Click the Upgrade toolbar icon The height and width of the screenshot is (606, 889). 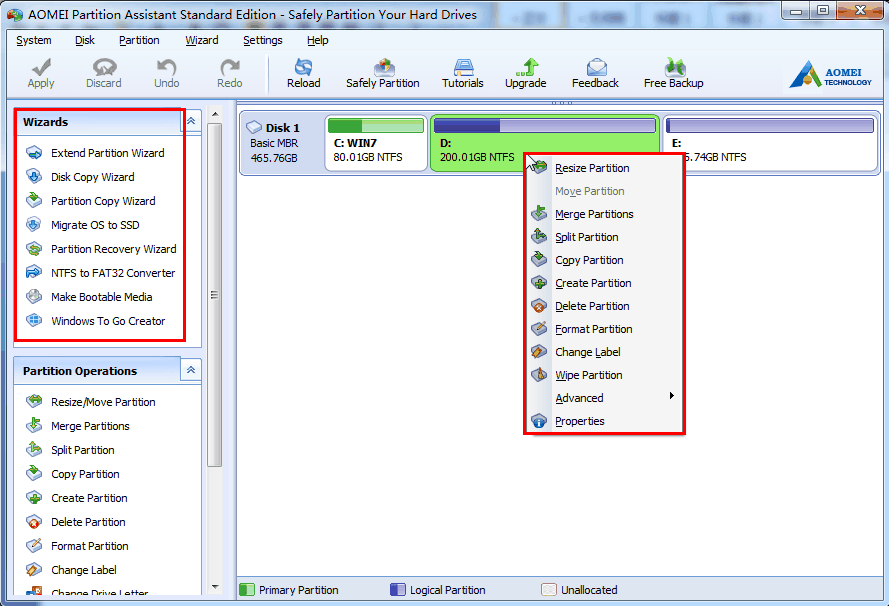pyautogui.click(x=527, y=67)
